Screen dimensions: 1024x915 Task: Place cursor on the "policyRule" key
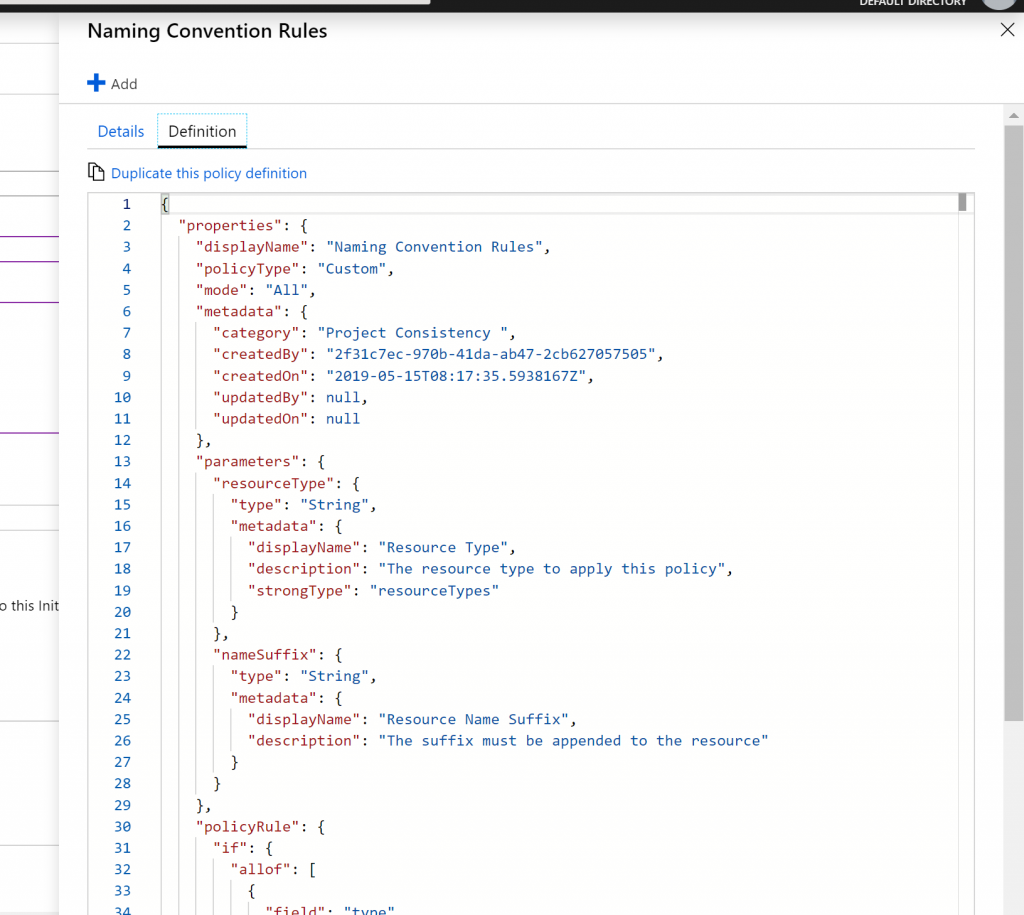point(241,827)
